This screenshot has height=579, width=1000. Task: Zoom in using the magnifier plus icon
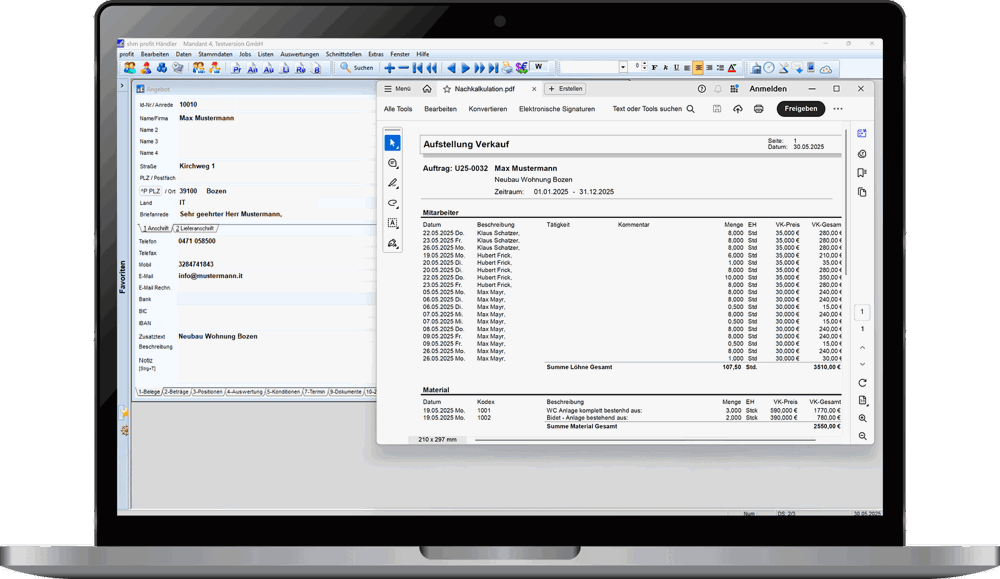[862, 419]
